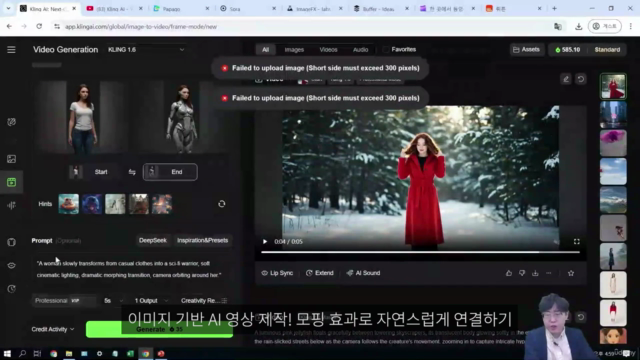Image resolution: width=640 pixels, height=360 pixels.
Task: Open the browser tab list chevron
Action: (8, 9)
